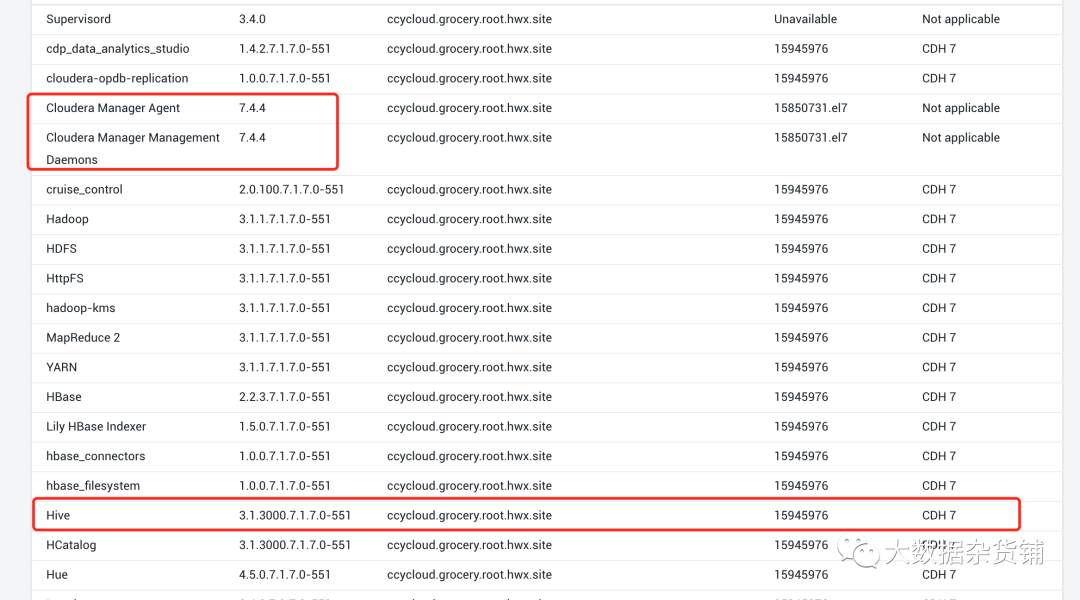Click Cloudera Manager Agent version 7.4.4
The height and width of the screenshot is (600, 1080).
click(252, 108)
